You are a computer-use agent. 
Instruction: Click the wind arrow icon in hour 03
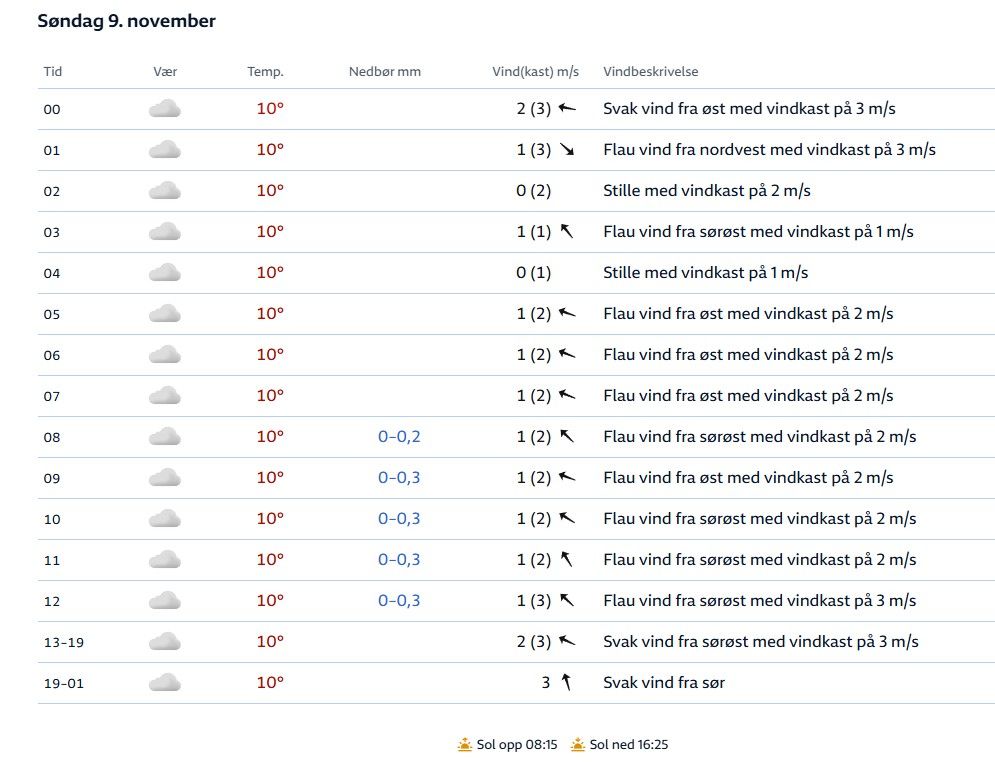pos(567,232)
